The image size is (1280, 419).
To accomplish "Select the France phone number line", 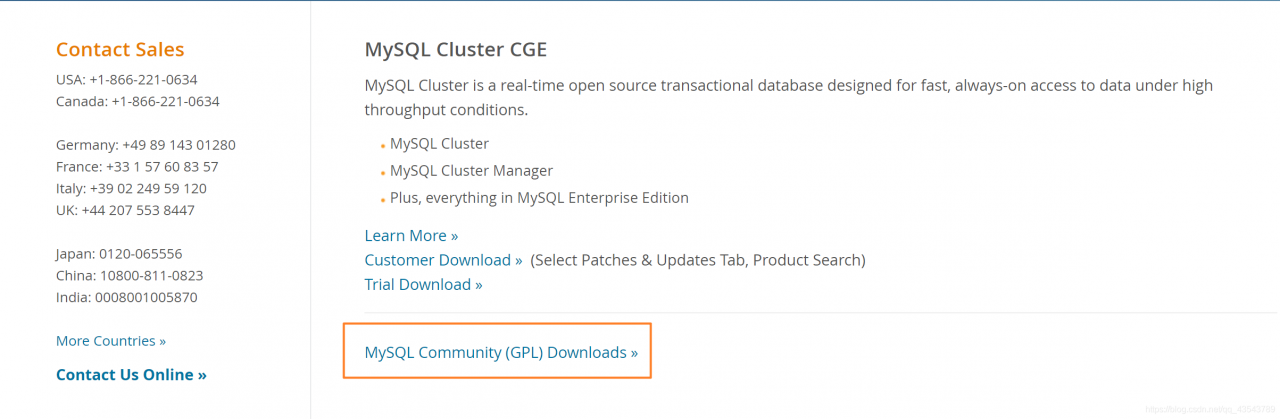I will click(x=137, y=167).
